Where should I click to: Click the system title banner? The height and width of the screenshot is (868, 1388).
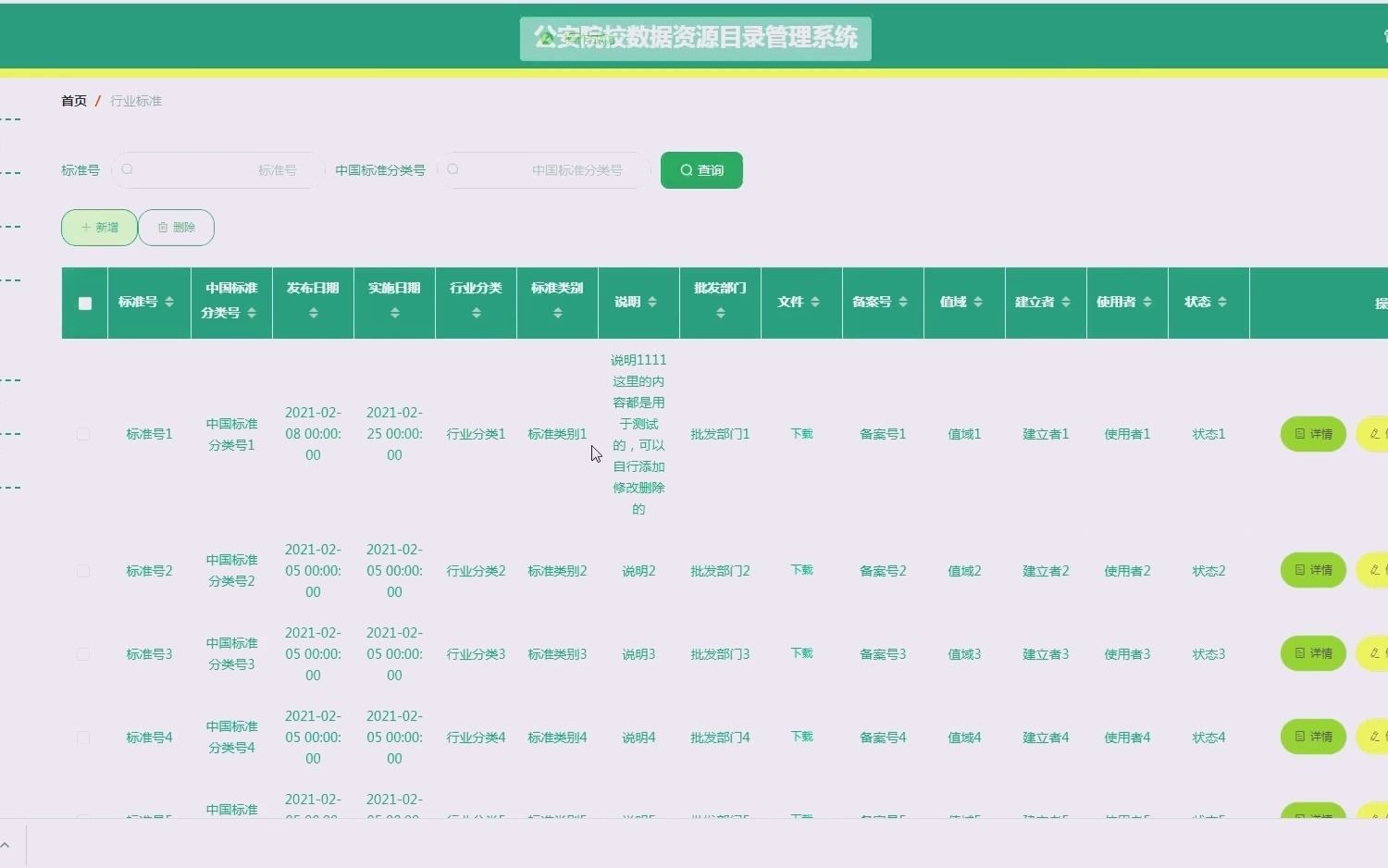point(696,38)
